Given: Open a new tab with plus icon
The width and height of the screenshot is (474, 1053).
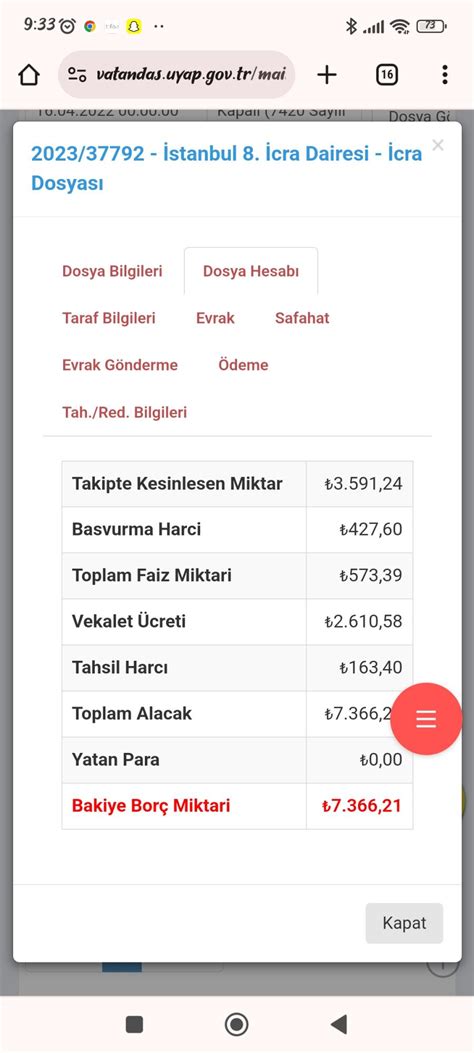Looking at the screenshot, I should 326,75.
